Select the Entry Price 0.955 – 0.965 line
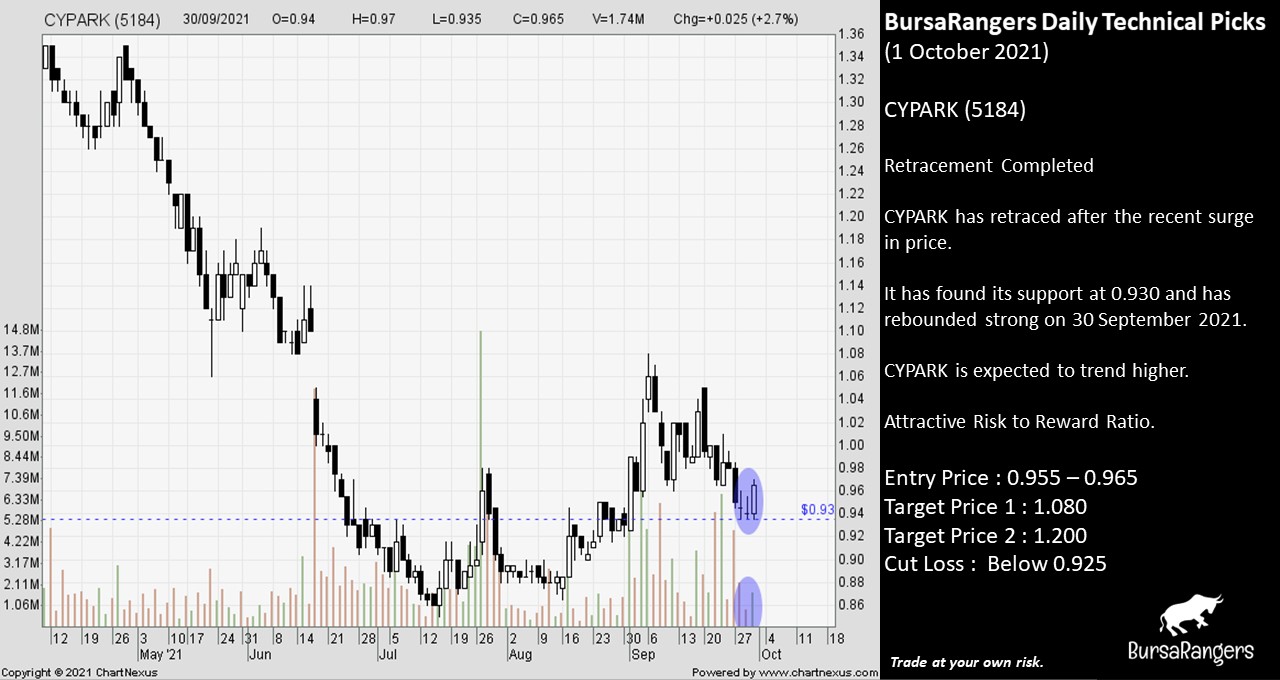Viewport: 1280px width, 680px height. point(1010,478)
